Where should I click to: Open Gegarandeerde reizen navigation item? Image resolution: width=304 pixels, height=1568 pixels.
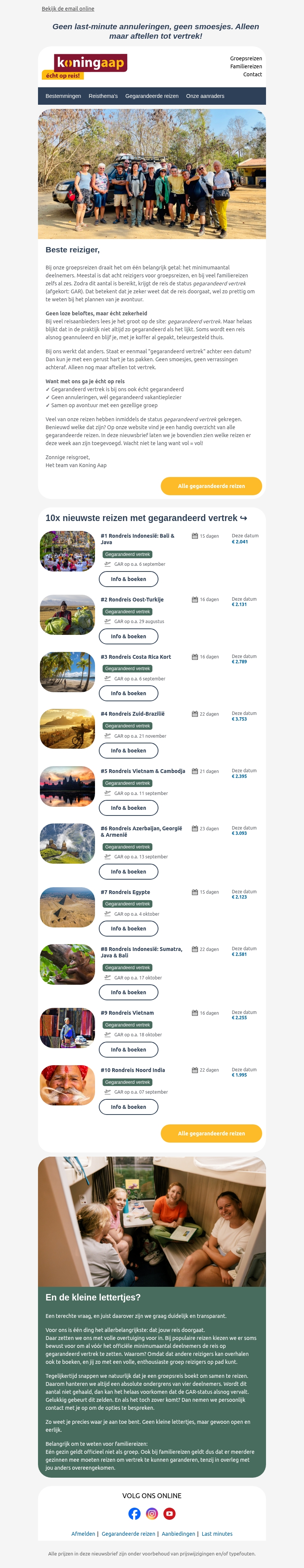152,96
